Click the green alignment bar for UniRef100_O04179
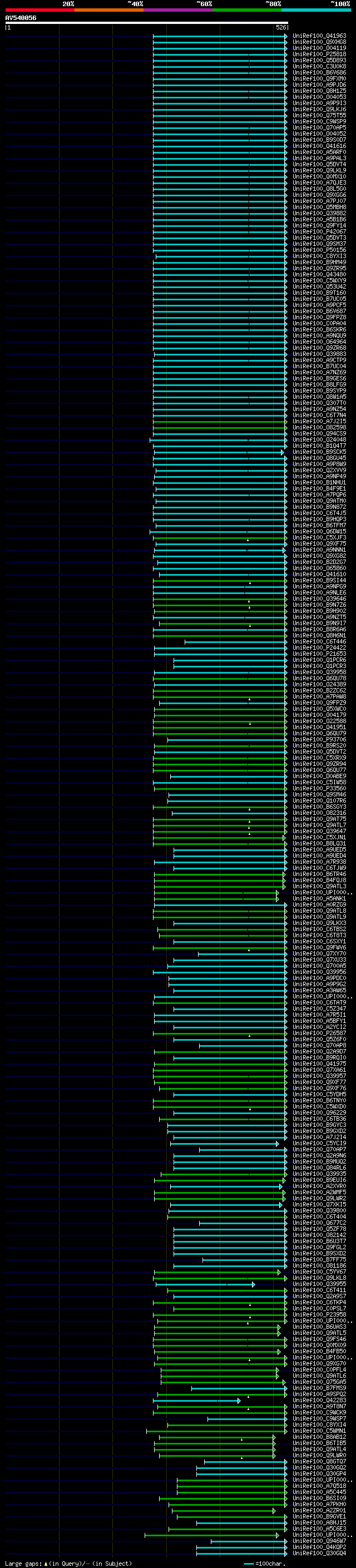The width and height of the screenshot is (356, 1568). click(x=220, y=715)
